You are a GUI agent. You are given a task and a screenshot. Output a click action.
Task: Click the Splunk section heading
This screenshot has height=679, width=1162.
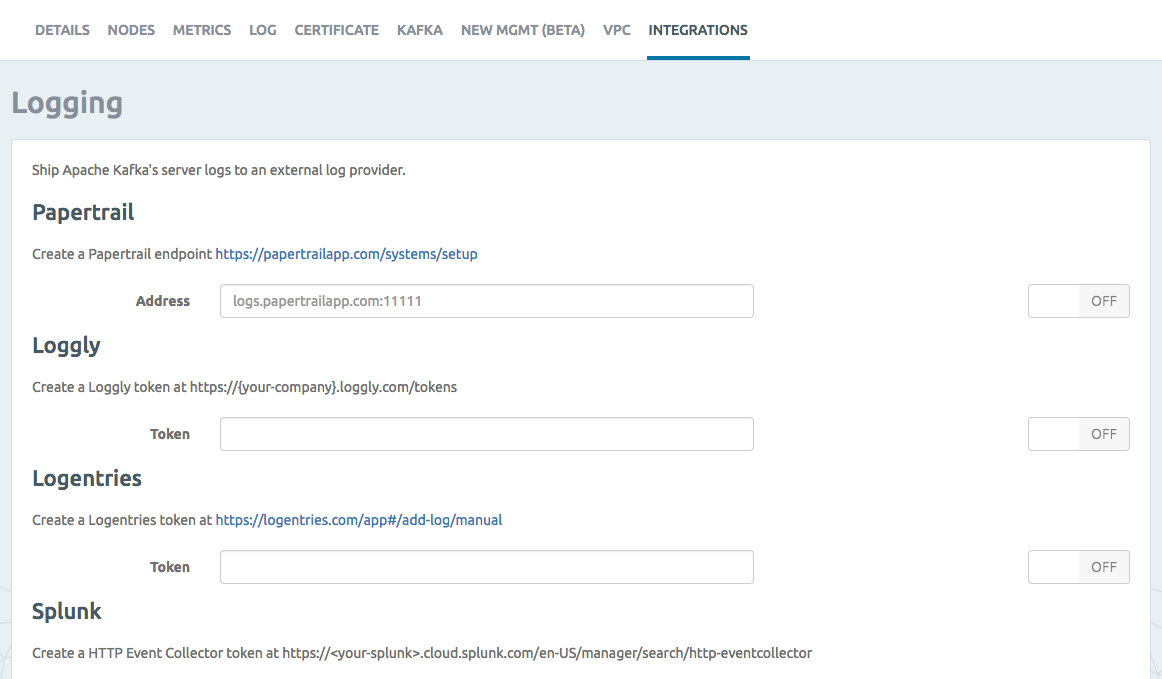click(x=67, y=612)
